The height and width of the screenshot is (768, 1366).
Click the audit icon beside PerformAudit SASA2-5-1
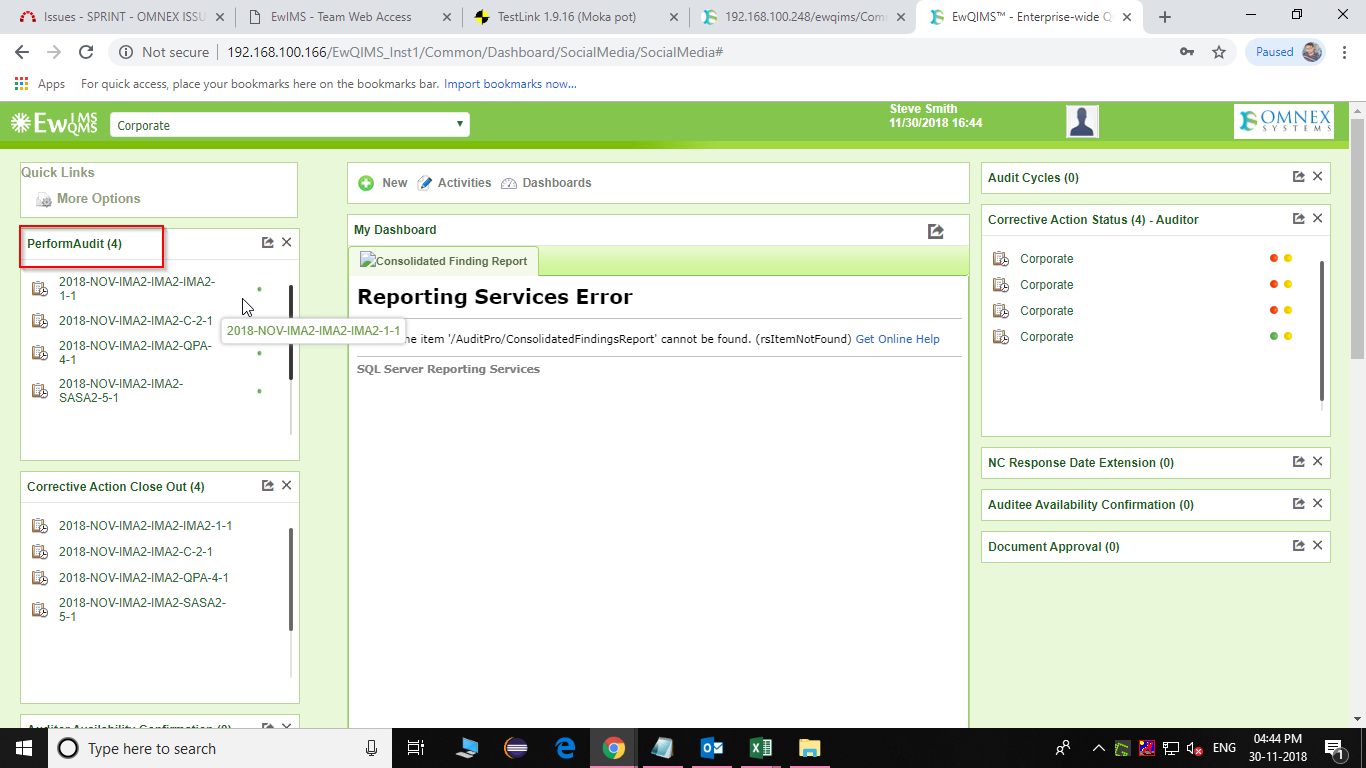click(x=40, y=391)
